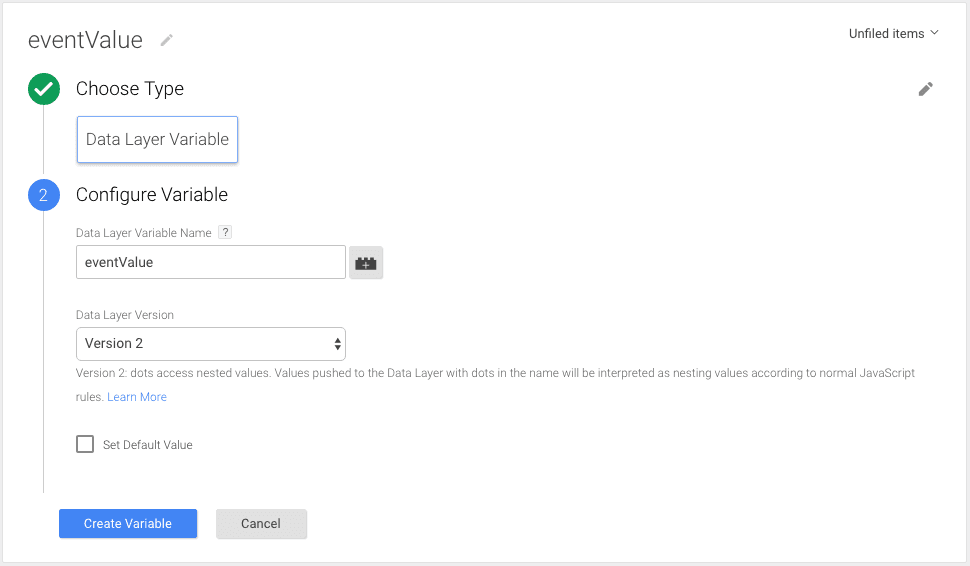The image size is (970, 566).
Task: Click the Set Default Value label text
Action: click(x=148, y=445)
